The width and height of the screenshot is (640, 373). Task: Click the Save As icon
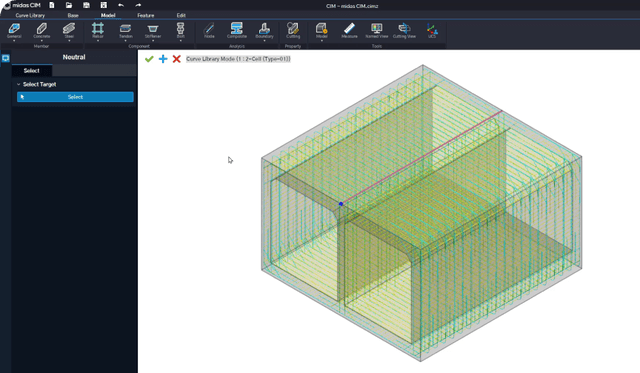pos(104,5)
